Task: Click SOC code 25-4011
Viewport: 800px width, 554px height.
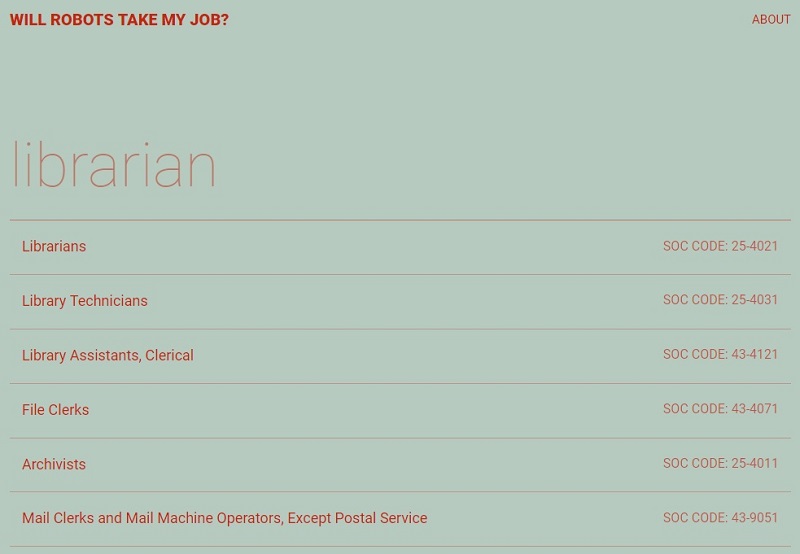Action: coord(720,463)
